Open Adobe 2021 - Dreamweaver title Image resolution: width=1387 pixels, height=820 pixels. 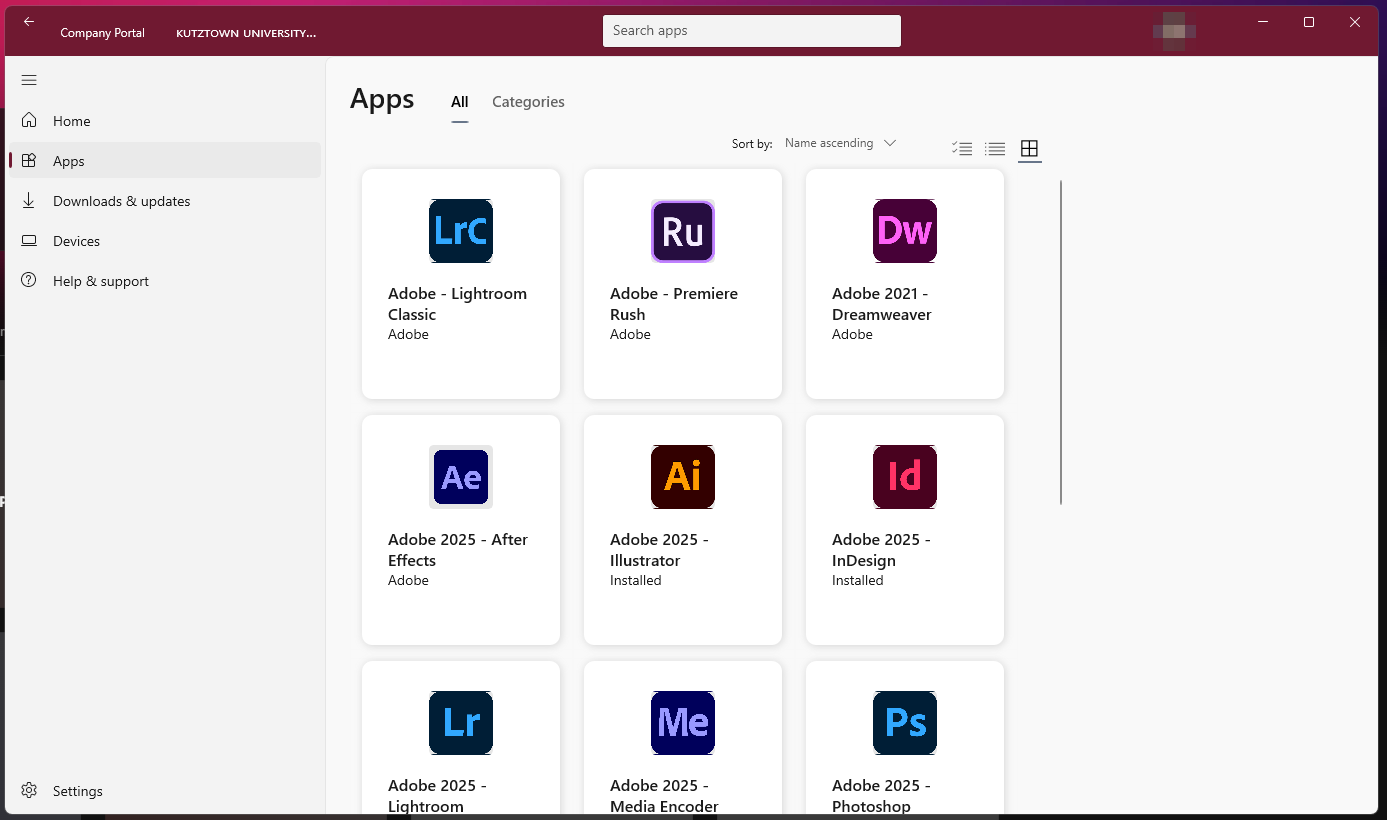click(x=882, y=304)
